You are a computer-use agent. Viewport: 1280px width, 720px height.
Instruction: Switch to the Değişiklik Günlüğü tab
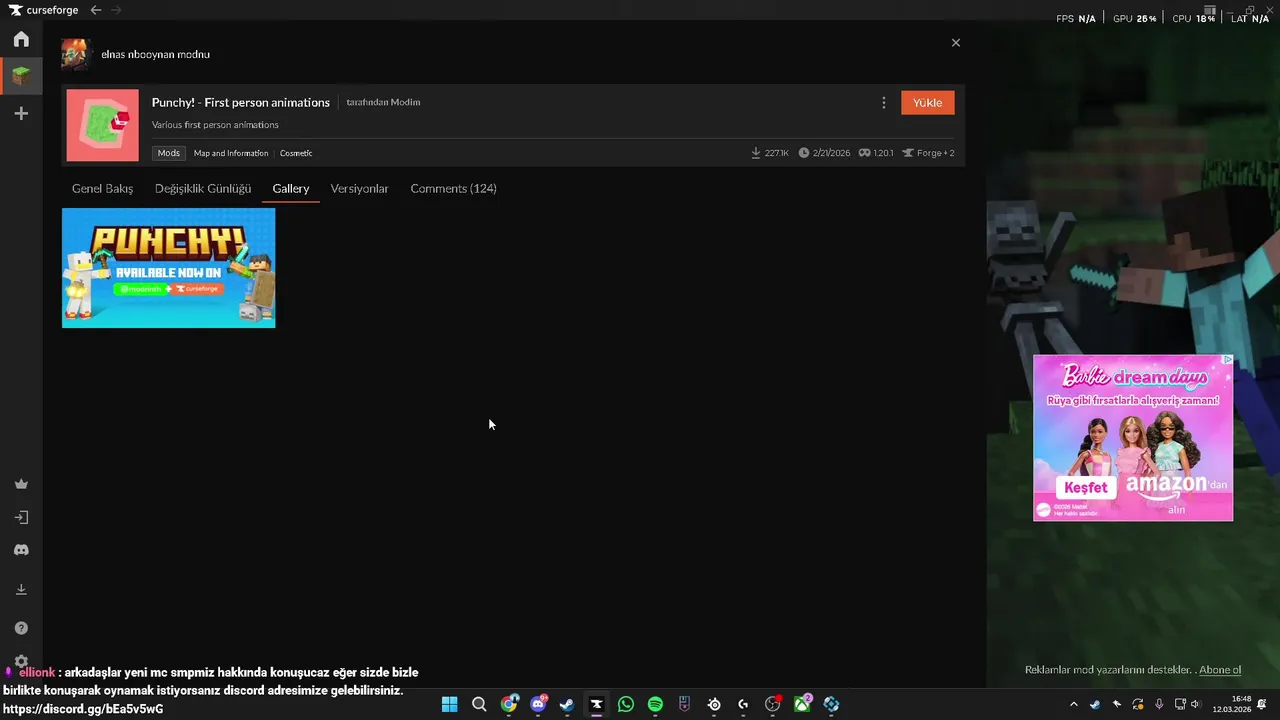[x=203, y=188]
